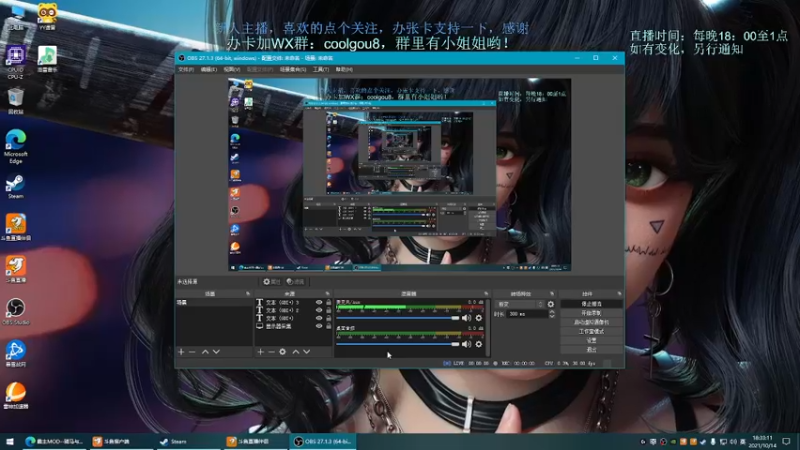
Task: Toggle lock on bottom 文本 (GDI+) source
Action: point(329,318)
